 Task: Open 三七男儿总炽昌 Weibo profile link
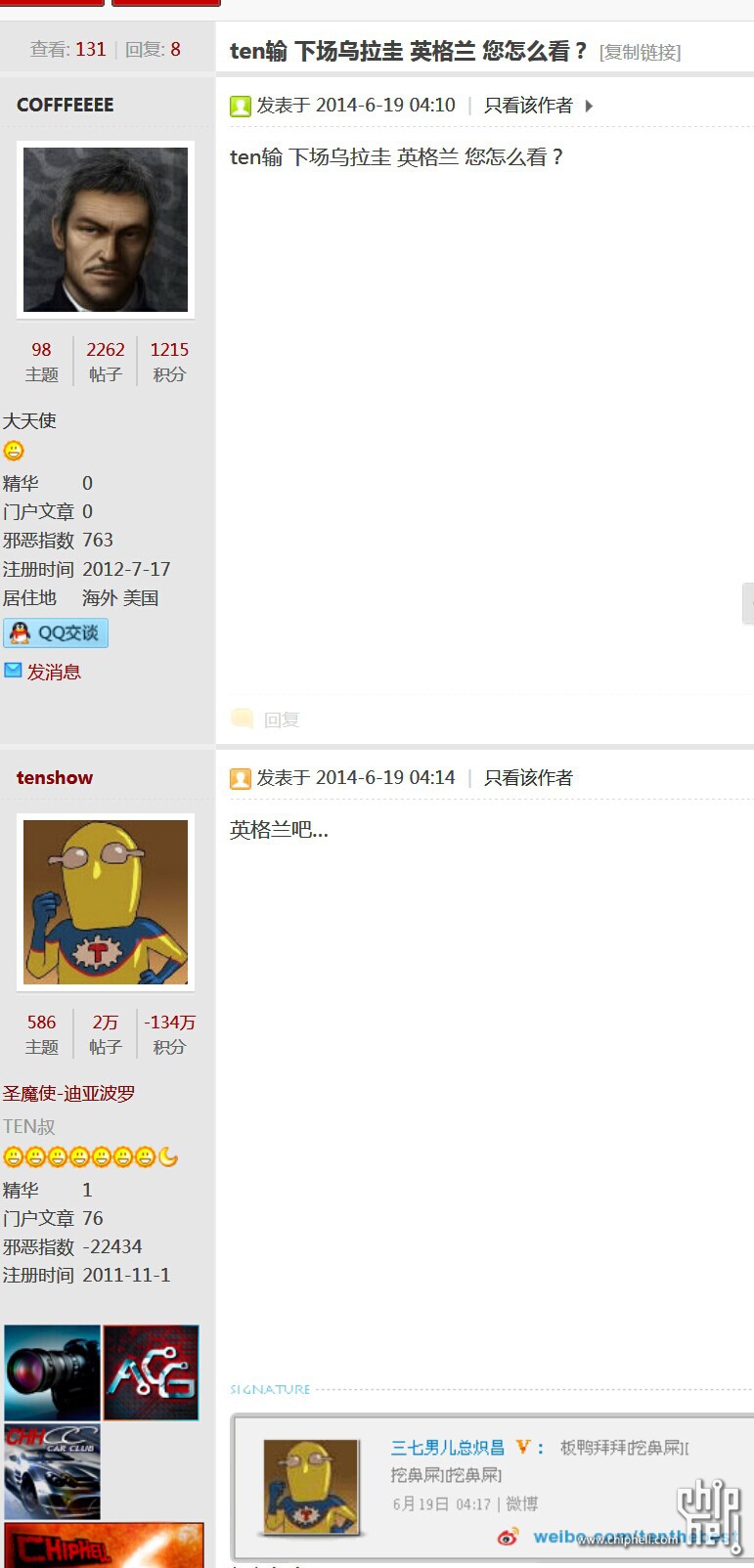(x=448, y=1448)
